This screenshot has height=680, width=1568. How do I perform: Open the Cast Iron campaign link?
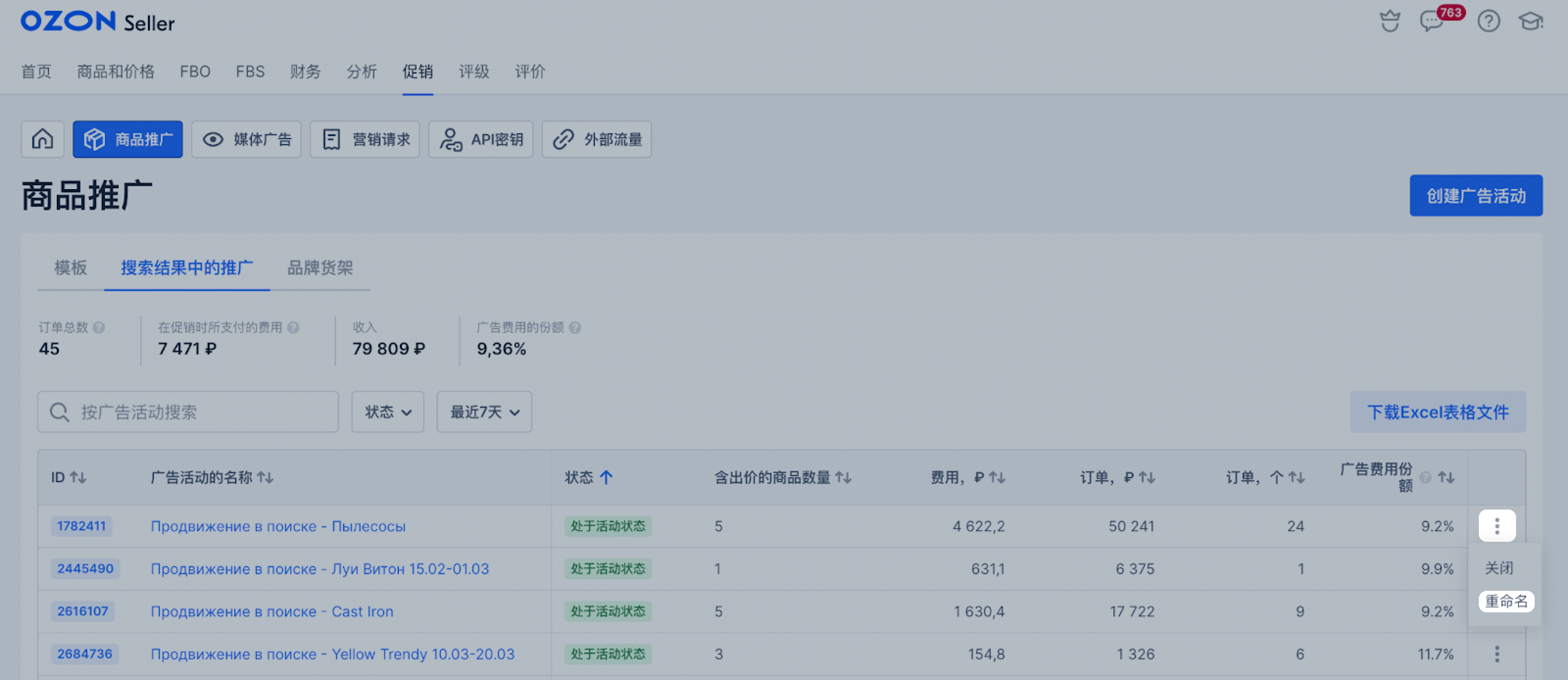[272, 612]
